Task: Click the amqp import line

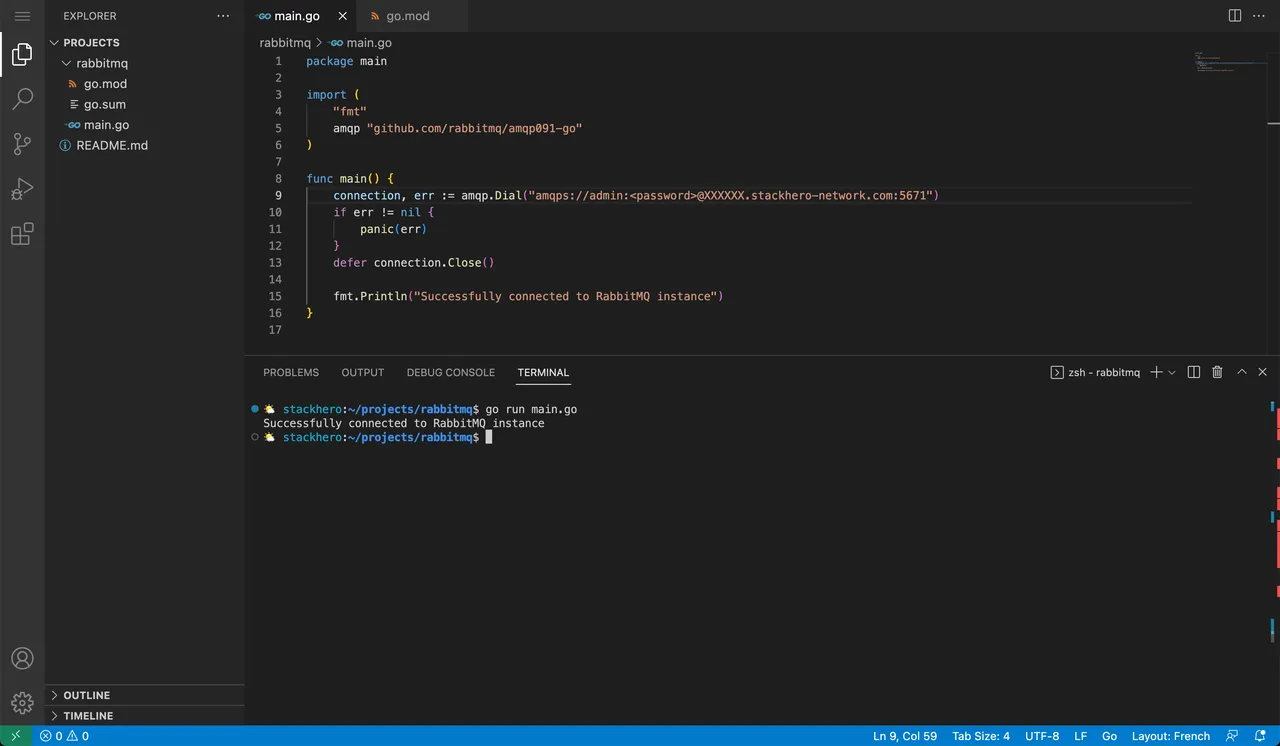Action: (457, 128)
